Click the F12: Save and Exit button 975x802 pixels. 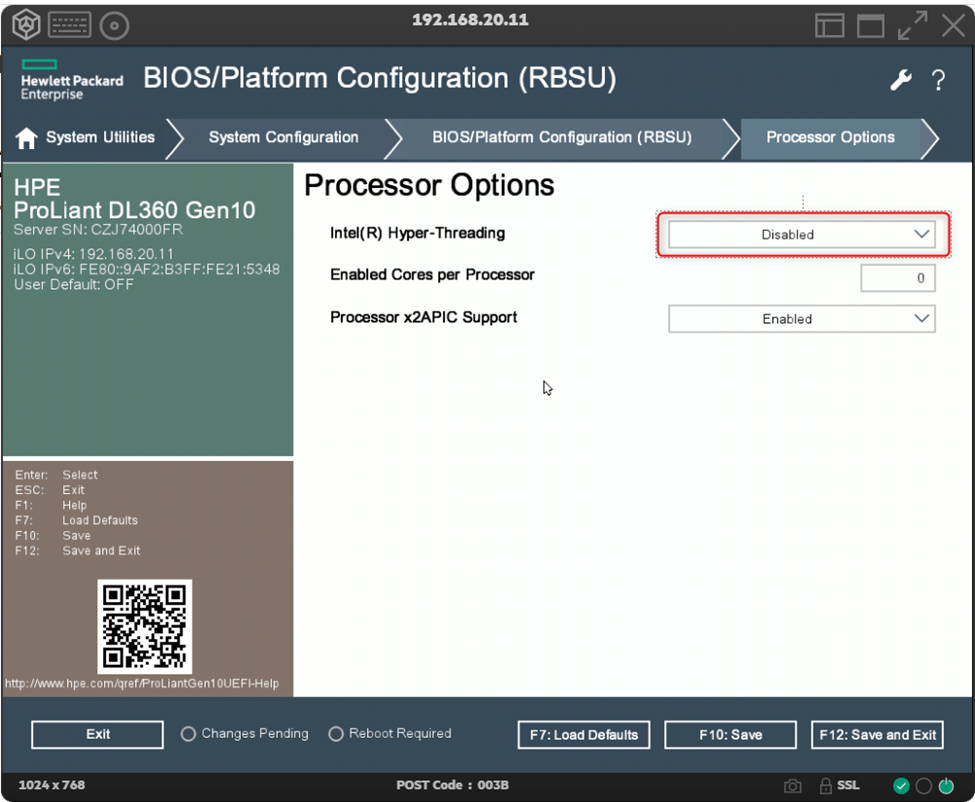click(x=877, y=735)
